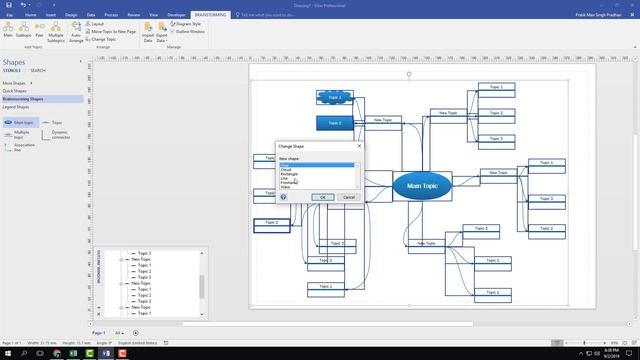Image resolution: width=640 pixels, height=360 pixels.
Task: Select the Main topic stencil shape
Action: pos(20,122)
